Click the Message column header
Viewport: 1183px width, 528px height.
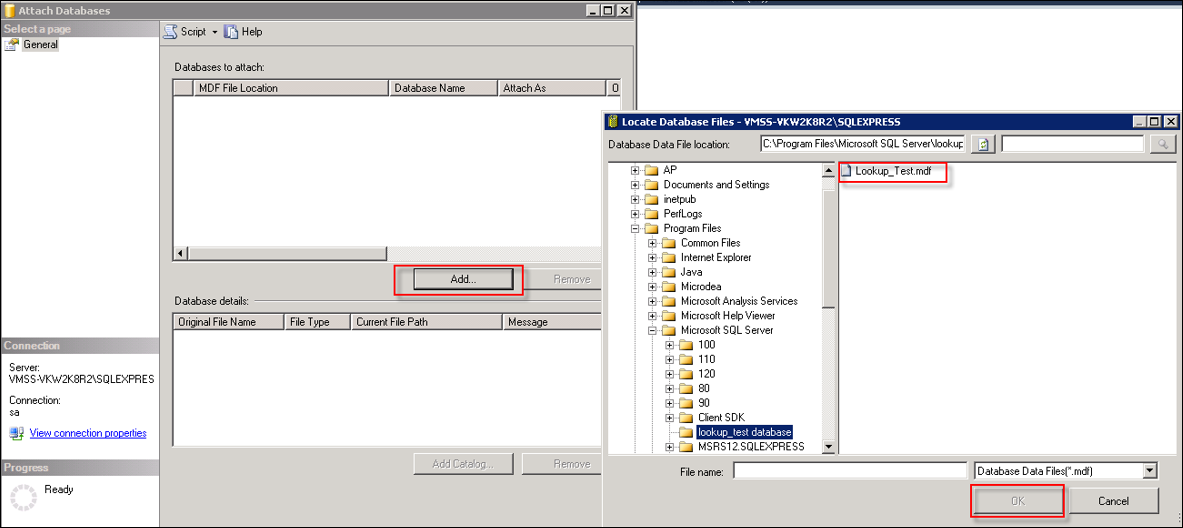click(x=551, y=322)
